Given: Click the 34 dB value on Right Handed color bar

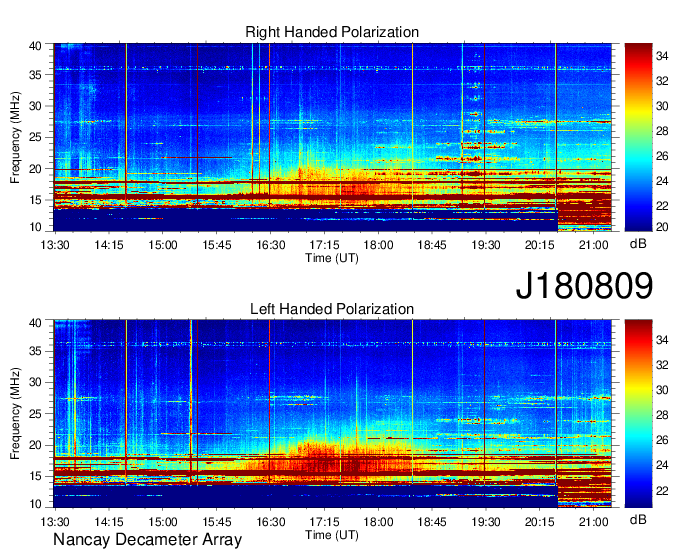Looking at the screenshot, I should pyautogui.click(x=662, y=56).
